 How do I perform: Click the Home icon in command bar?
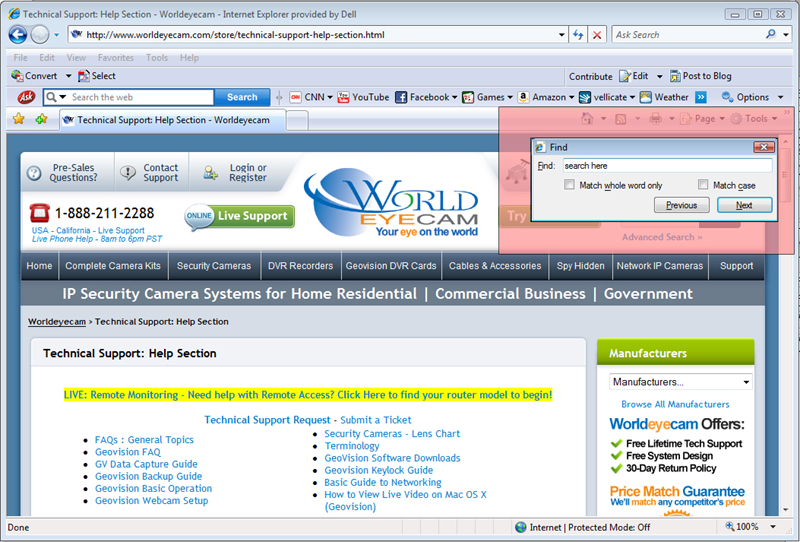coord(587,118)
